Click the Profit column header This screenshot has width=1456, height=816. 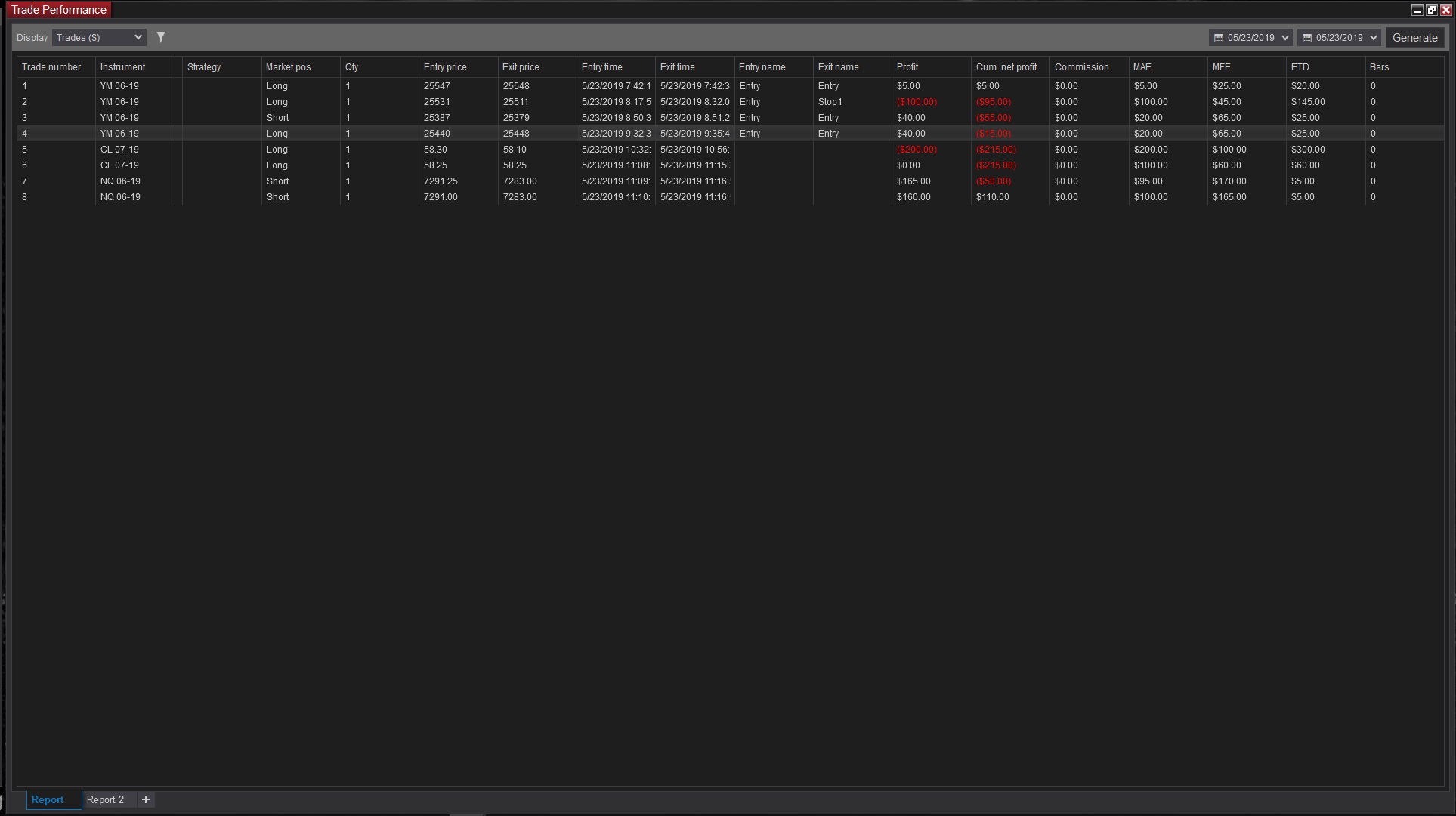pyautogui.click(x=931, y=67)
